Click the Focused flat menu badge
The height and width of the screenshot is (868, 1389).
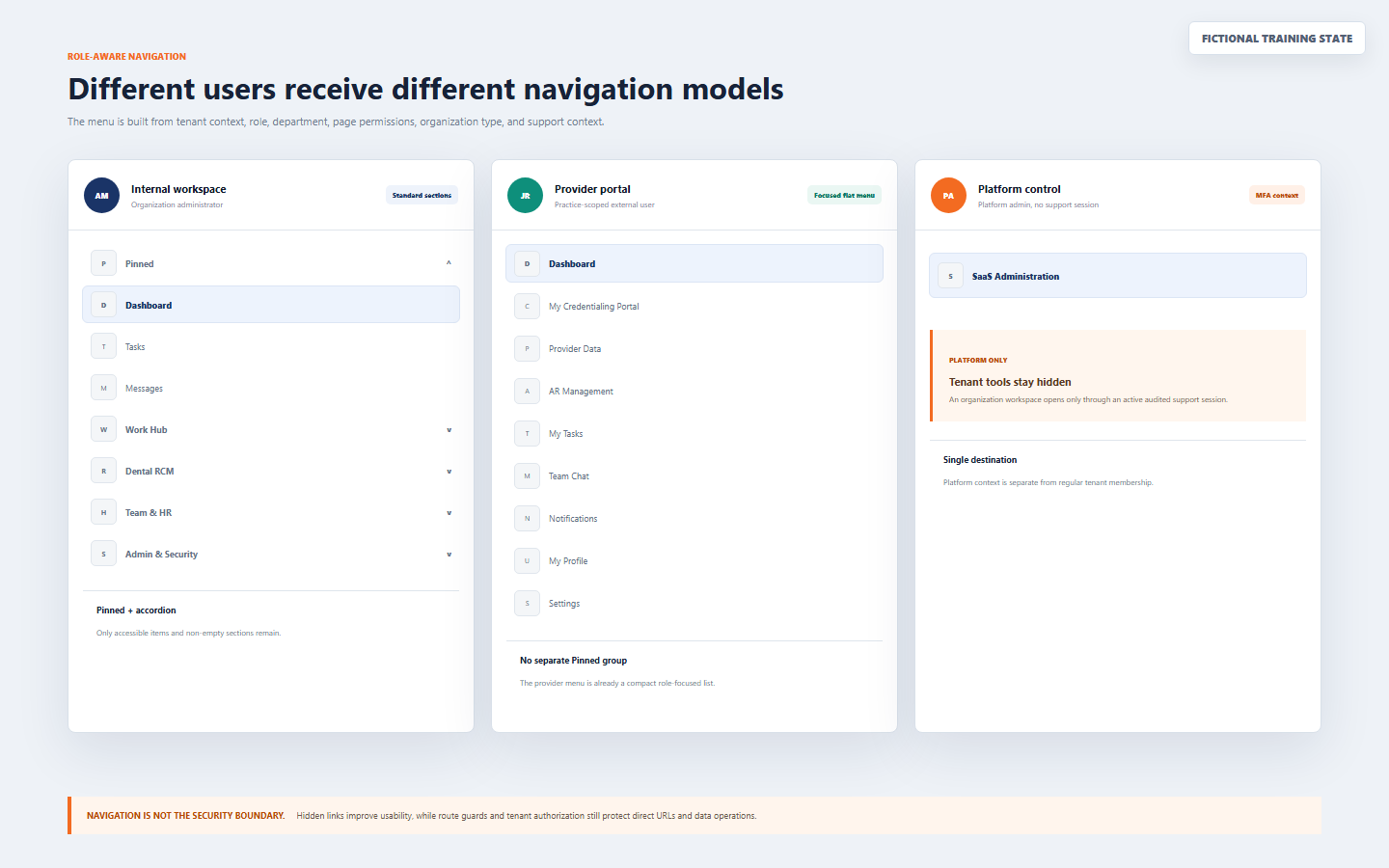[844, 195]
